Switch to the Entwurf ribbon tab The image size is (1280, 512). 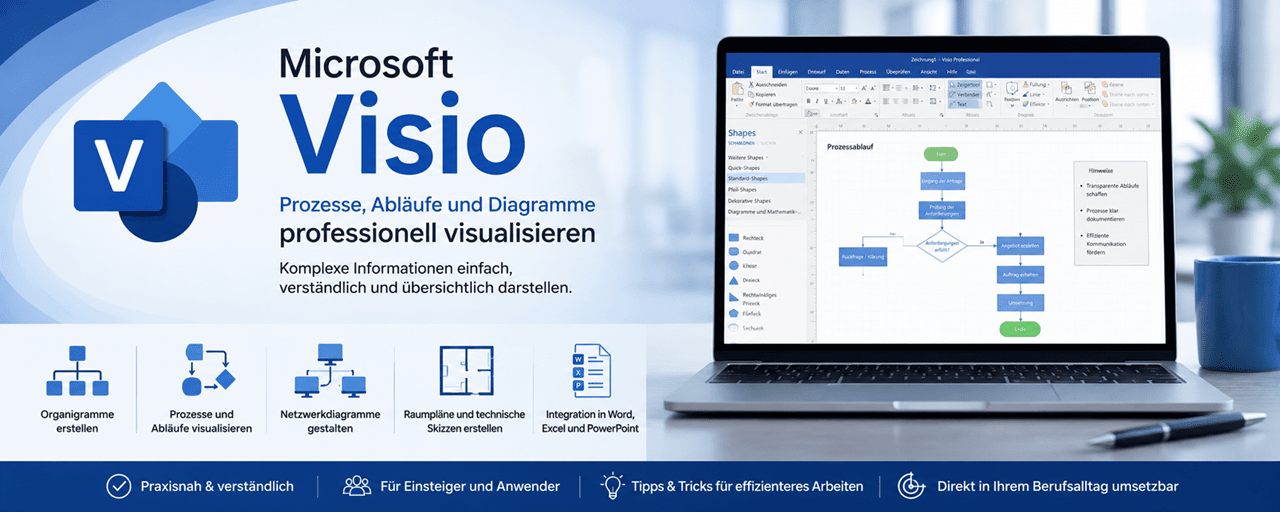coord(817,72)
